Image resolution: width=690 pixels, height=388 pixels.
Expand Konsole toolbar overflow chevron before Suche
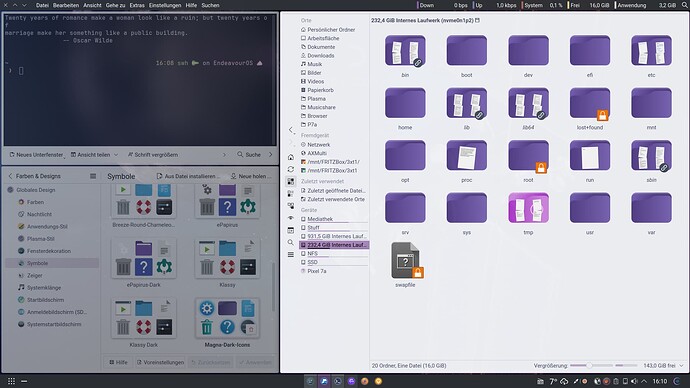(224, 155)
